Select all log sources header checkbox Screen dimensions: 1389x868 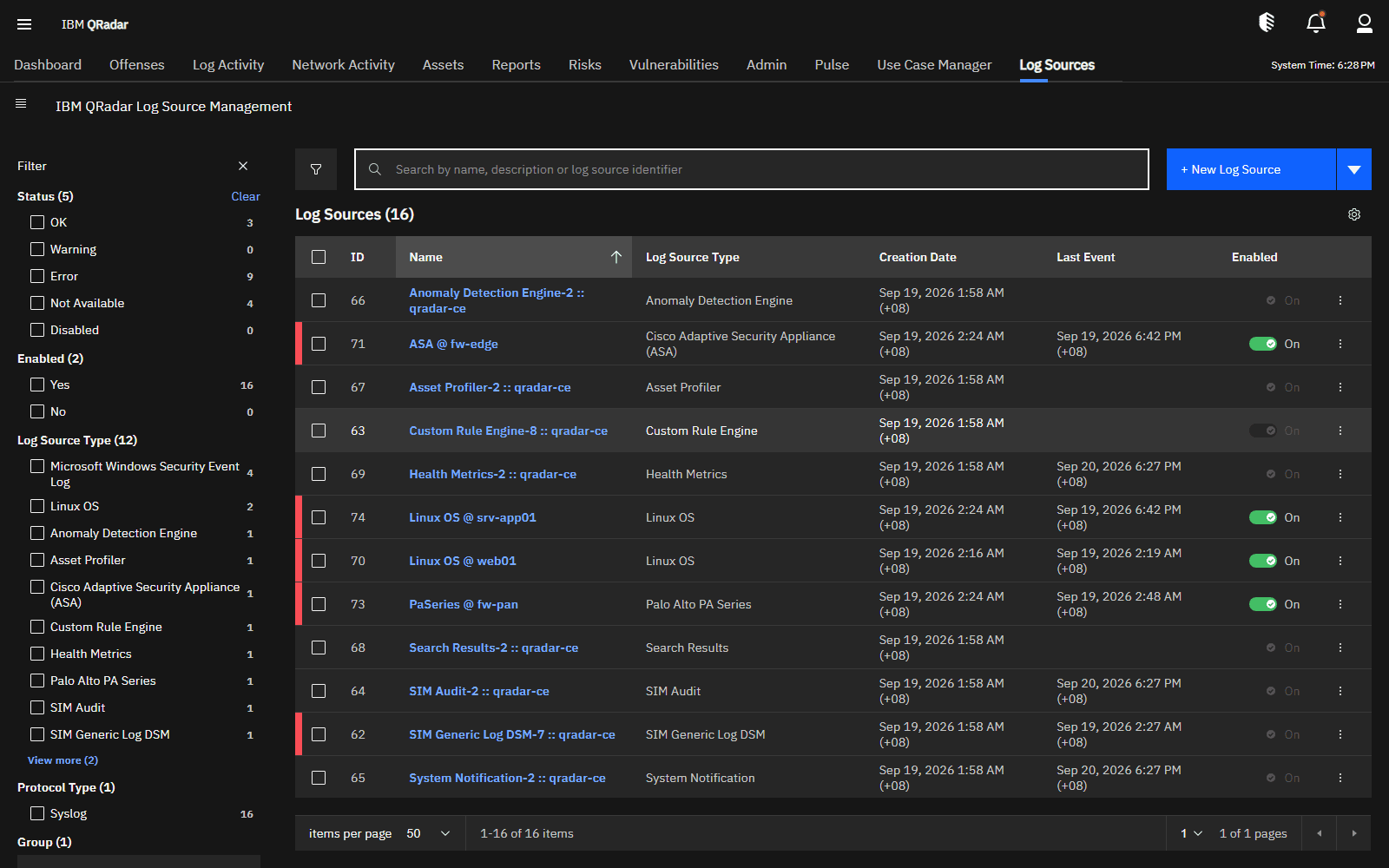pos(319,257)
